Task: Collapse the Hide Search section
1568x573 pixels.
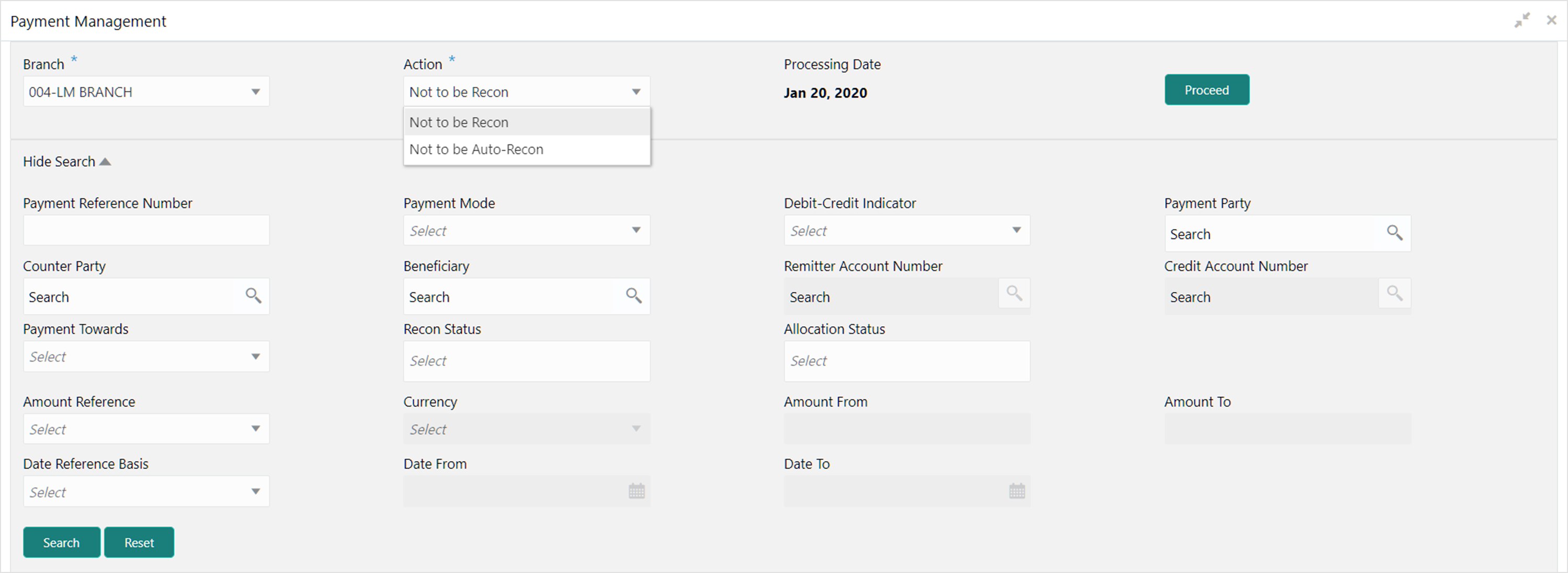Action: point(67,162)
